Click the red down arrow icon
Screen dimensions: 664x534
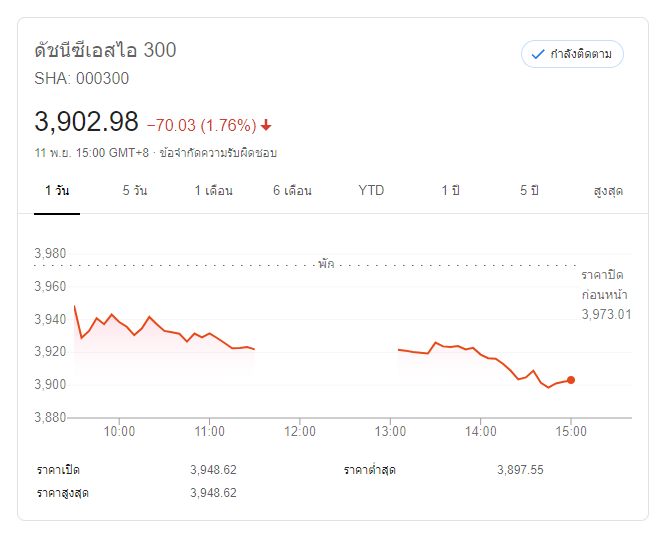(x=266, y=125)
